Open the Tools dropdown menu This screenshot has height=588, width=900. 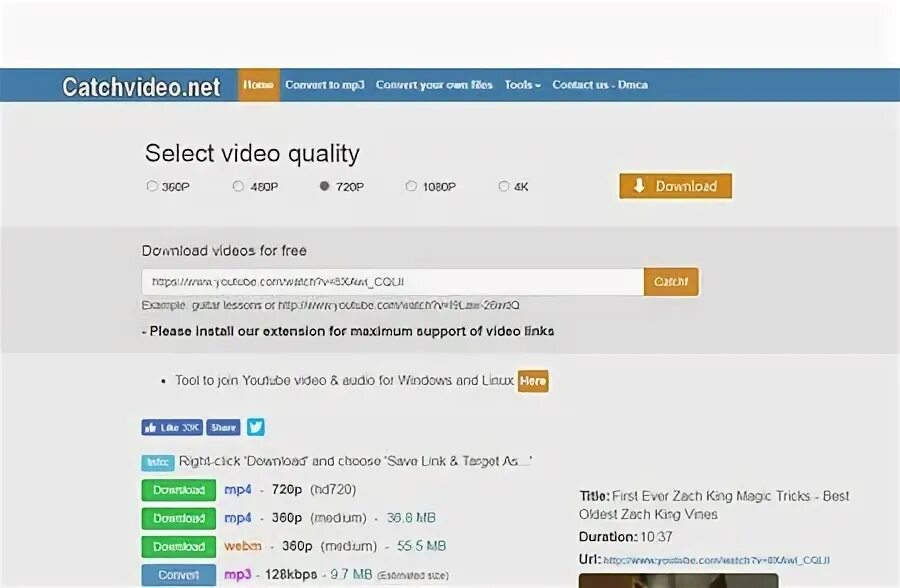[521, 85]
